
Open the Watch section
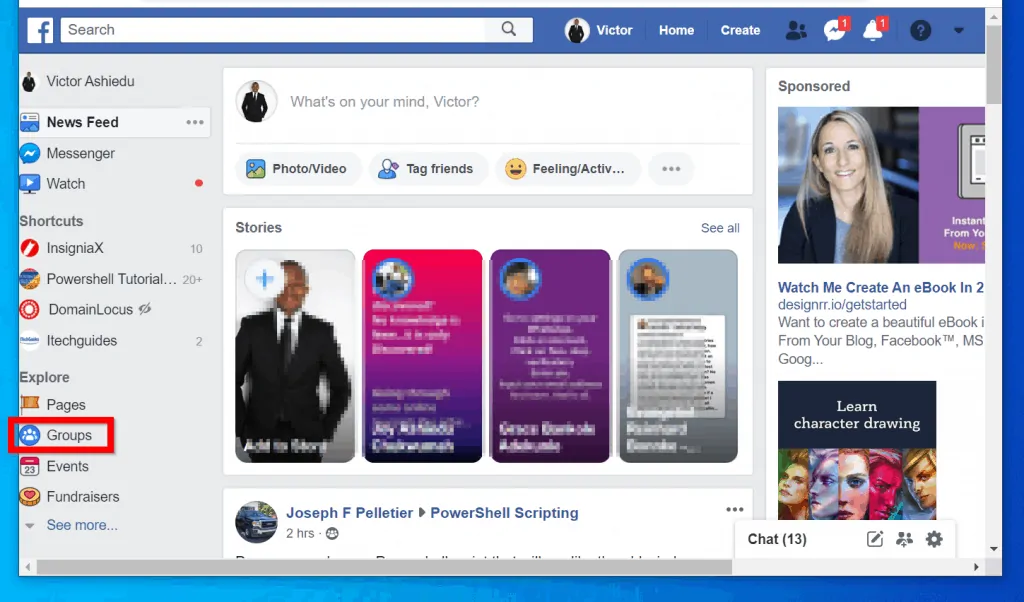tap(66, 184)
